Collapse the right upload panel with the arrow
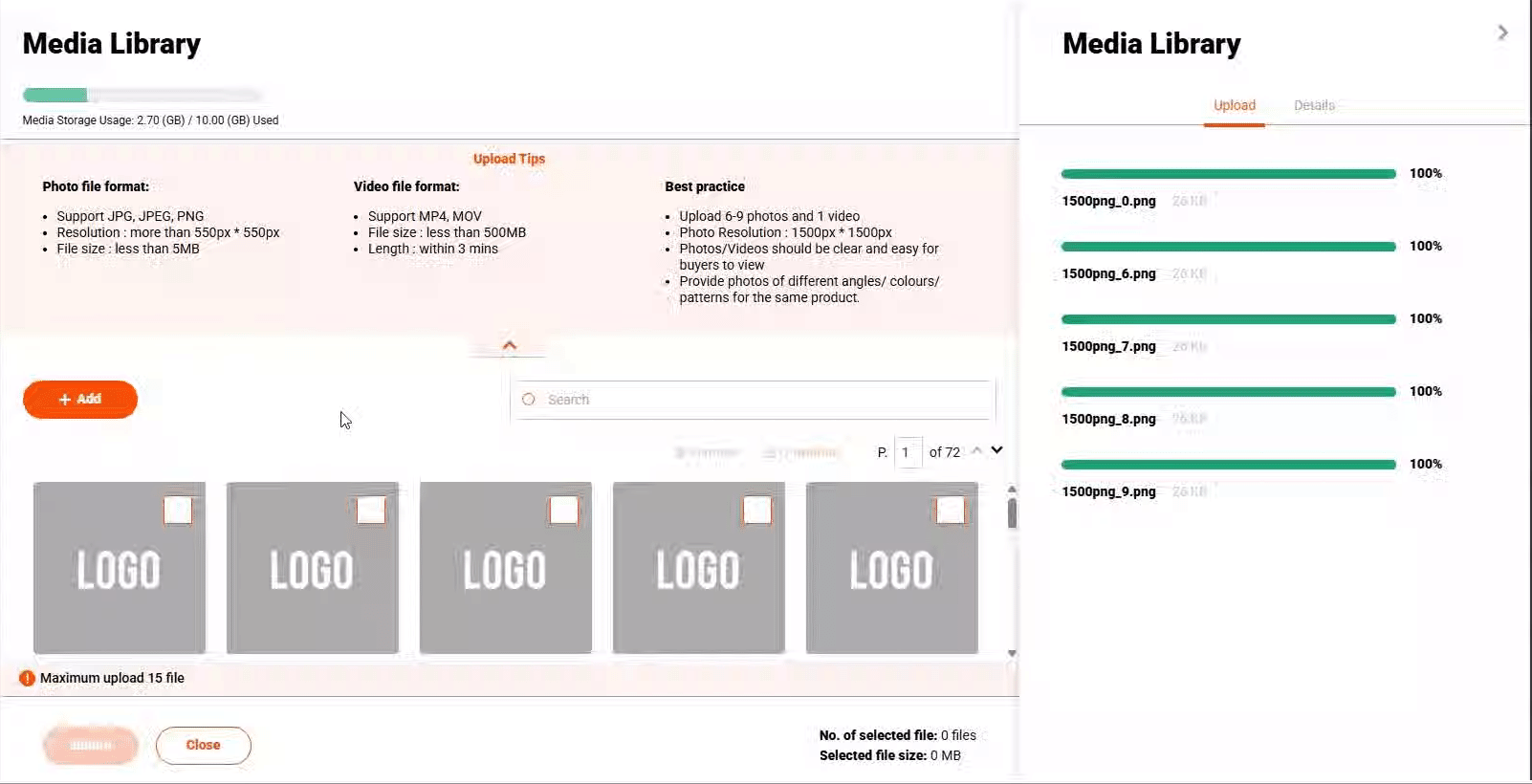Viewport: 1532px width, 784px height. [x=1502, y=33]
